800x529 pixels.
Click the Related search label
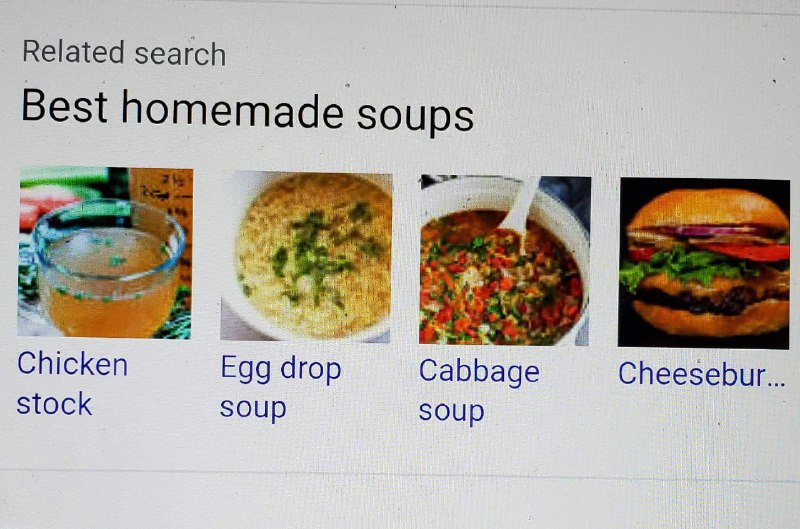coord(124,53)
